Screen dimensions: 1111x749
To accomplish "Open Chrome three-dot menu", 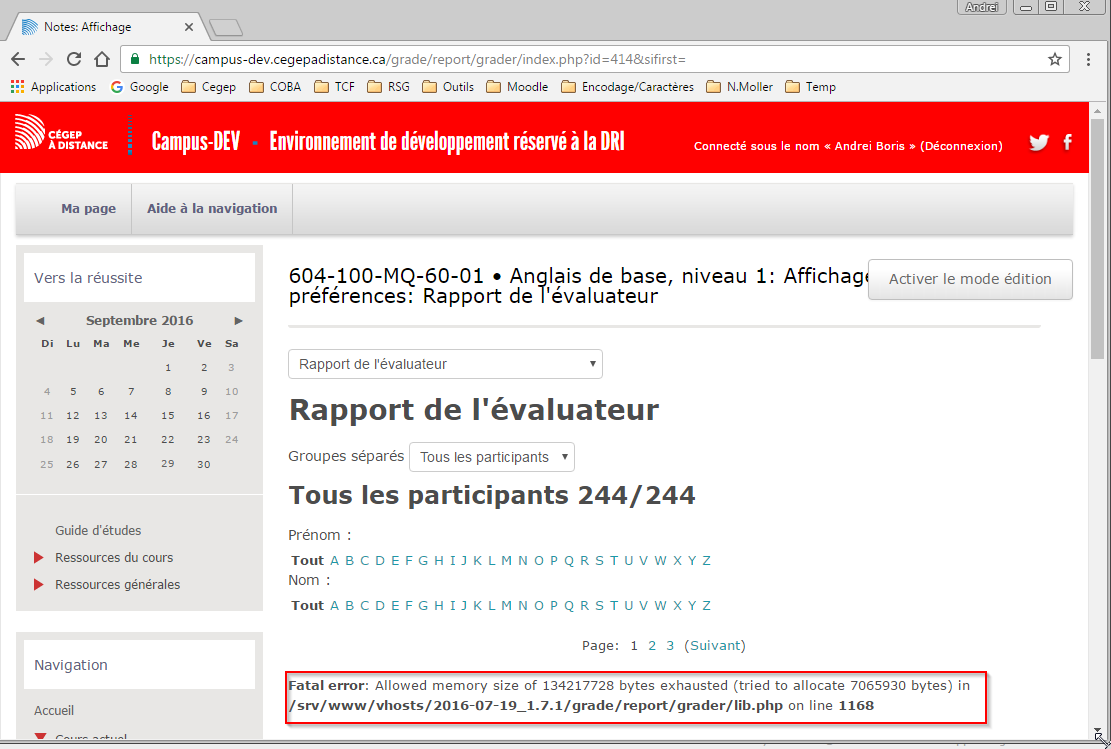I will [1089, 59].
